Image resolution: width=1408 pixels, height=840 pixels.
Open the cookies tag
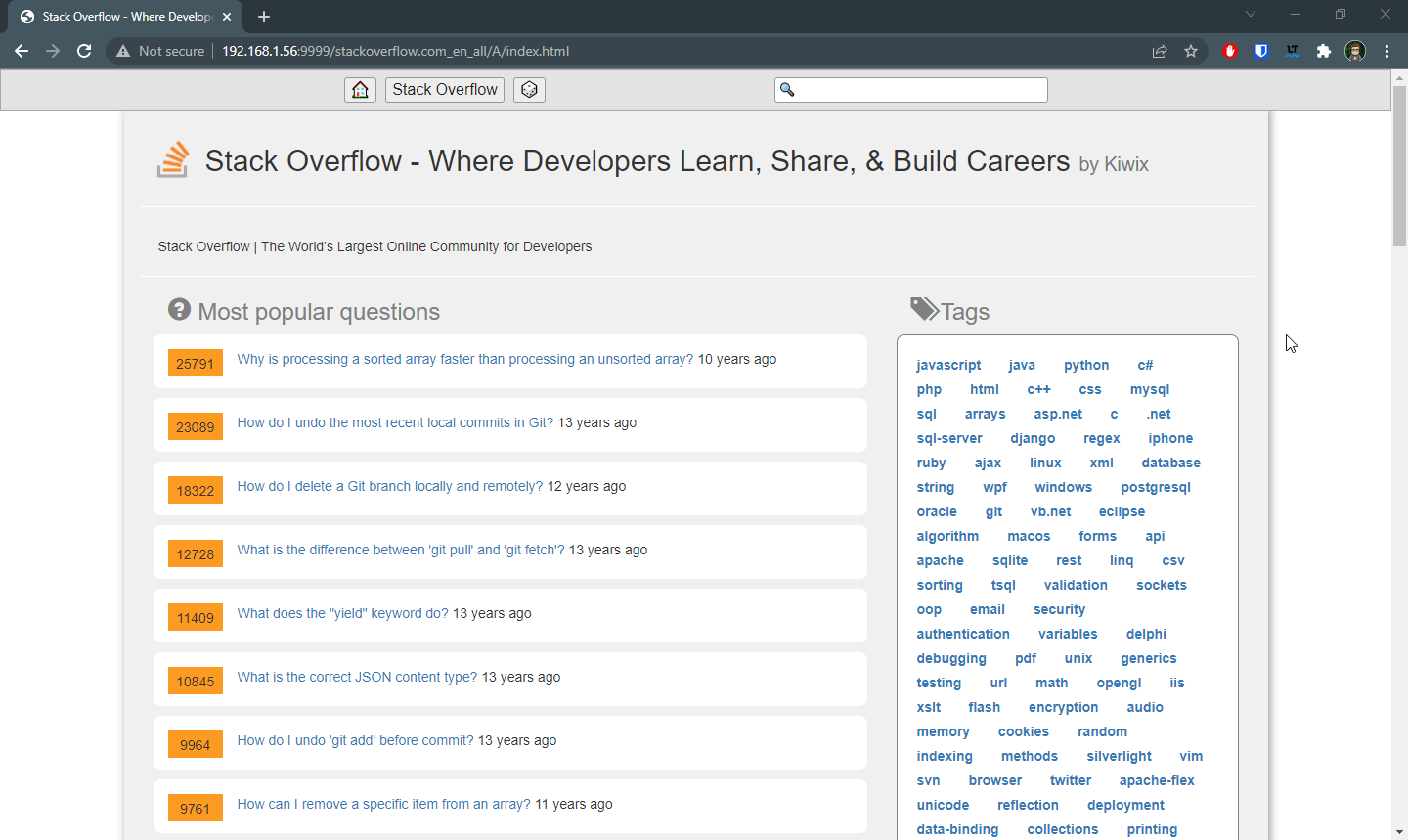[1023, 731]
